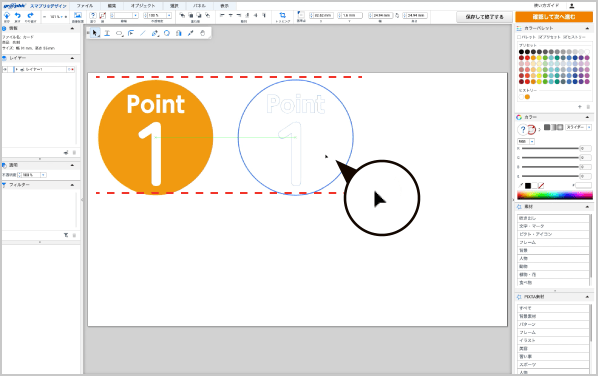Click the image placement icon
The image size is (598, 376).
pos(78,15)
